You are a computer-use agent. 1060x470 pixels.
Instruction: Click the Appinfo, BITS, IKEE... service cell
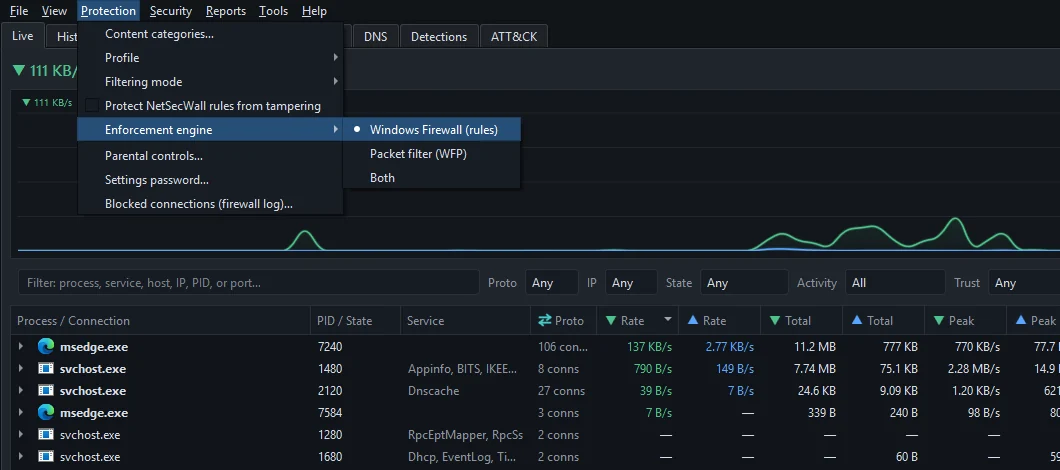coord(463,369)
